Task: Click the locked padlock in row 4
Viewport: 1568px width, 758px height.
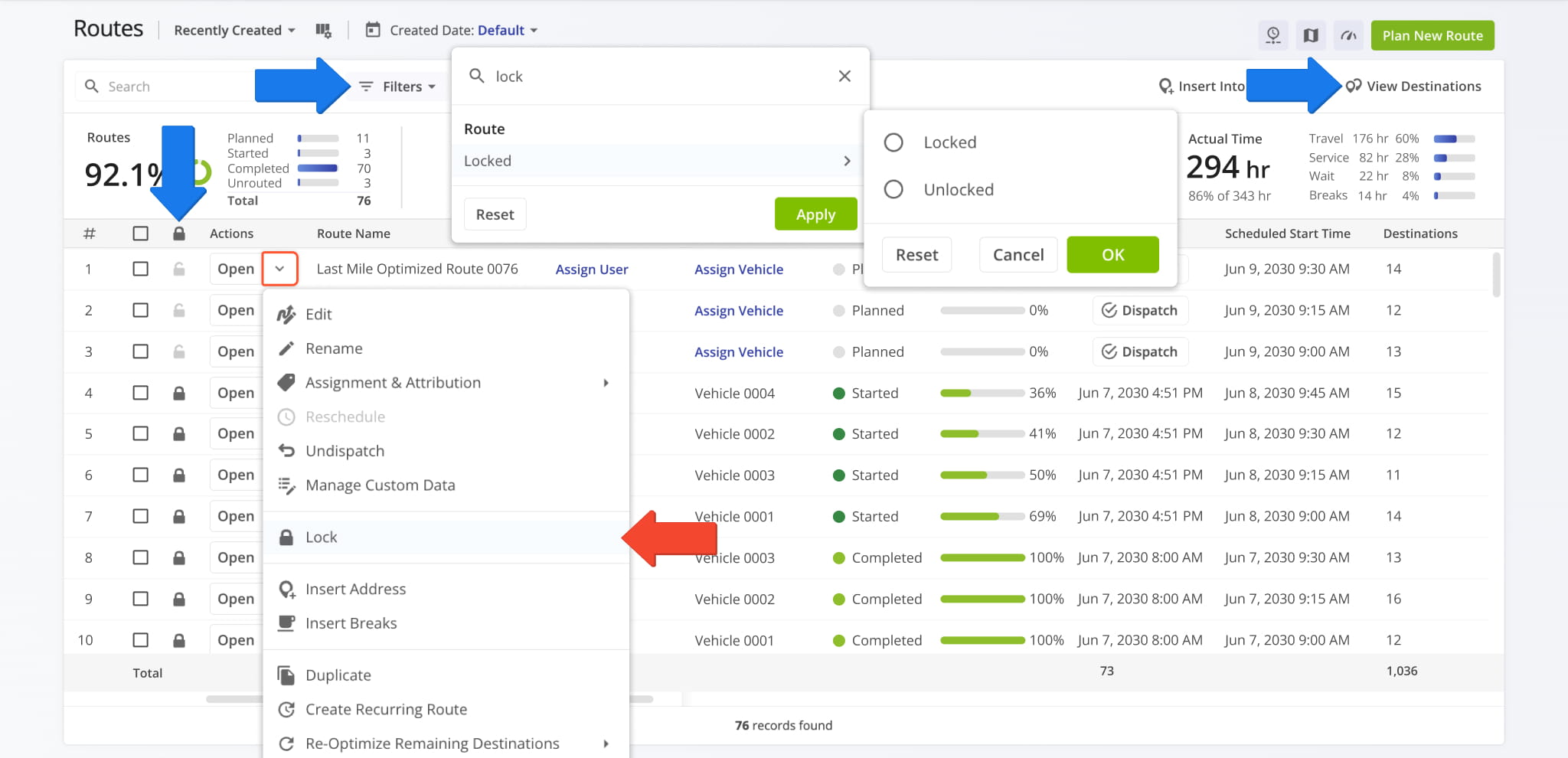Action: pos(179,393)
